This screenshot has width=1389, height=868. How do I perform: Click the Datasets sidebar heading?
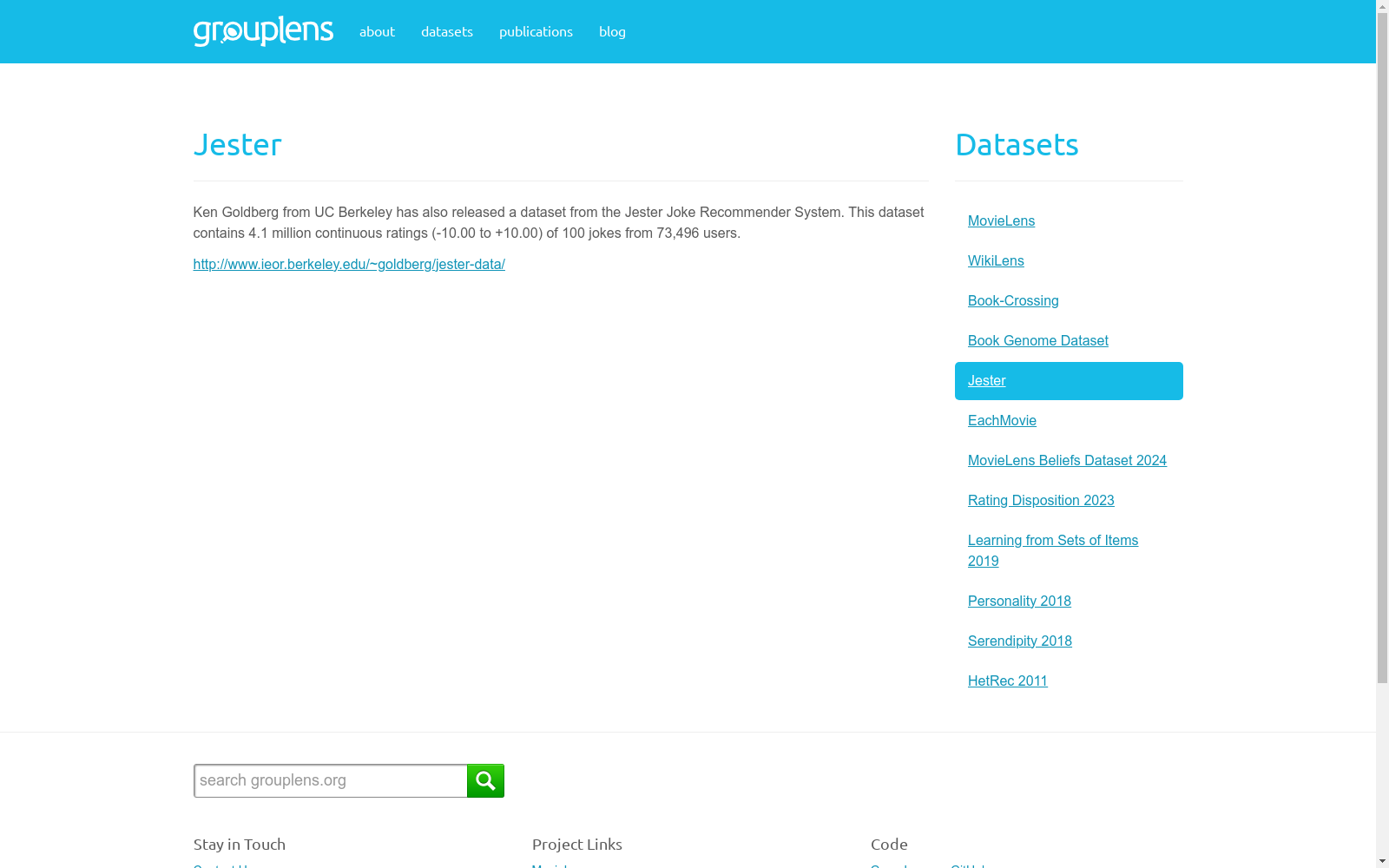(x=1017, y=144)
